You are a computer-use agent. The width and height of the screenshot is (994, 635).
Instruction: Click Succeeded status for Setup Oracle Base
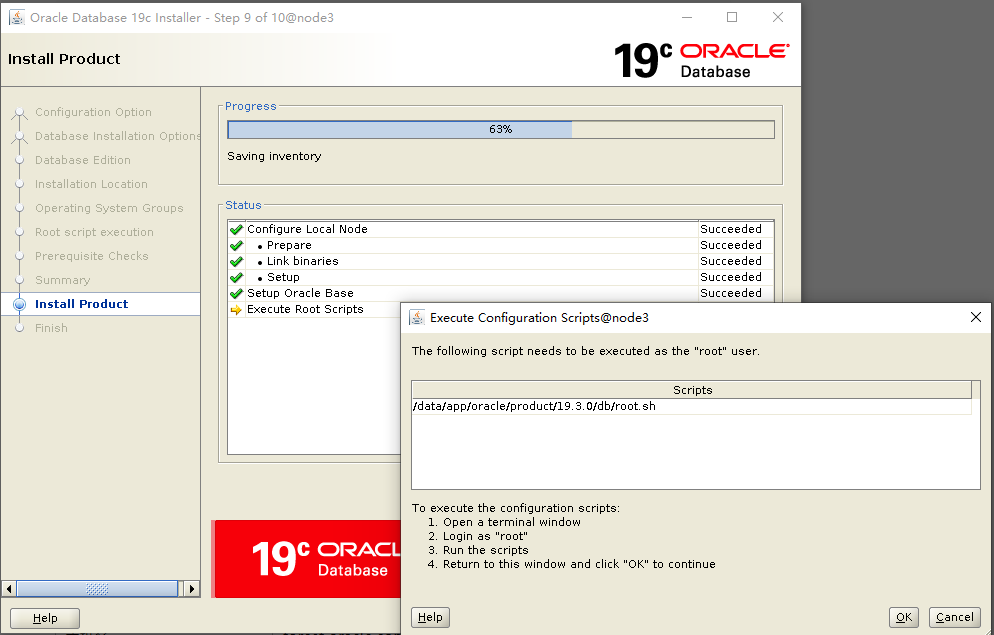pyautogui.click(x=731, y=293)
